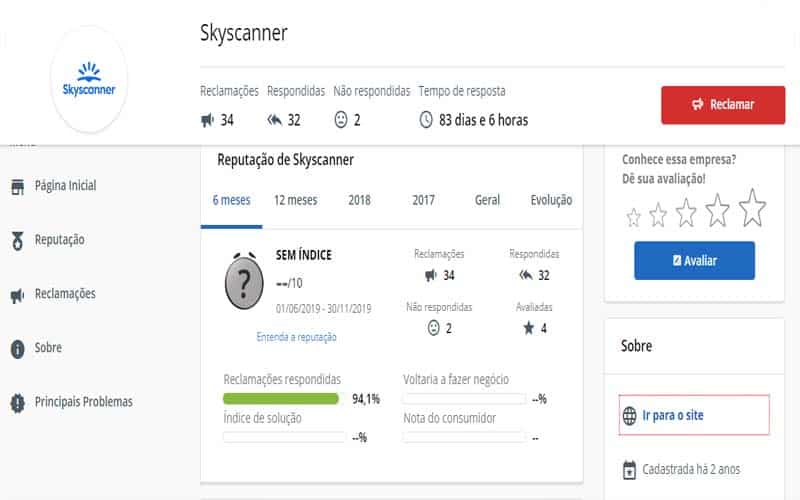Click the date range 01/06/2019 - 30/11/2019
The width and height of the screenshot is (800, 500).
point(323,309)
